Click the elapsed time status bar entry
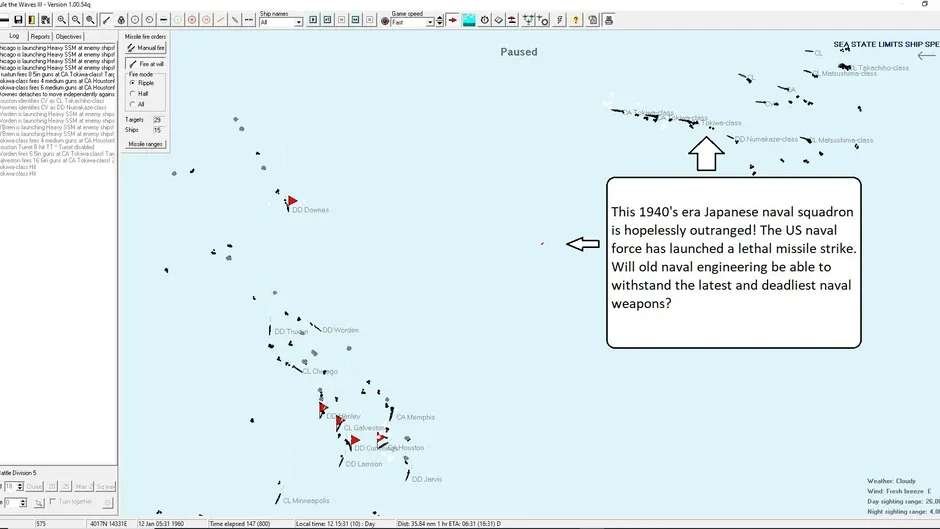 coord(240,524)
